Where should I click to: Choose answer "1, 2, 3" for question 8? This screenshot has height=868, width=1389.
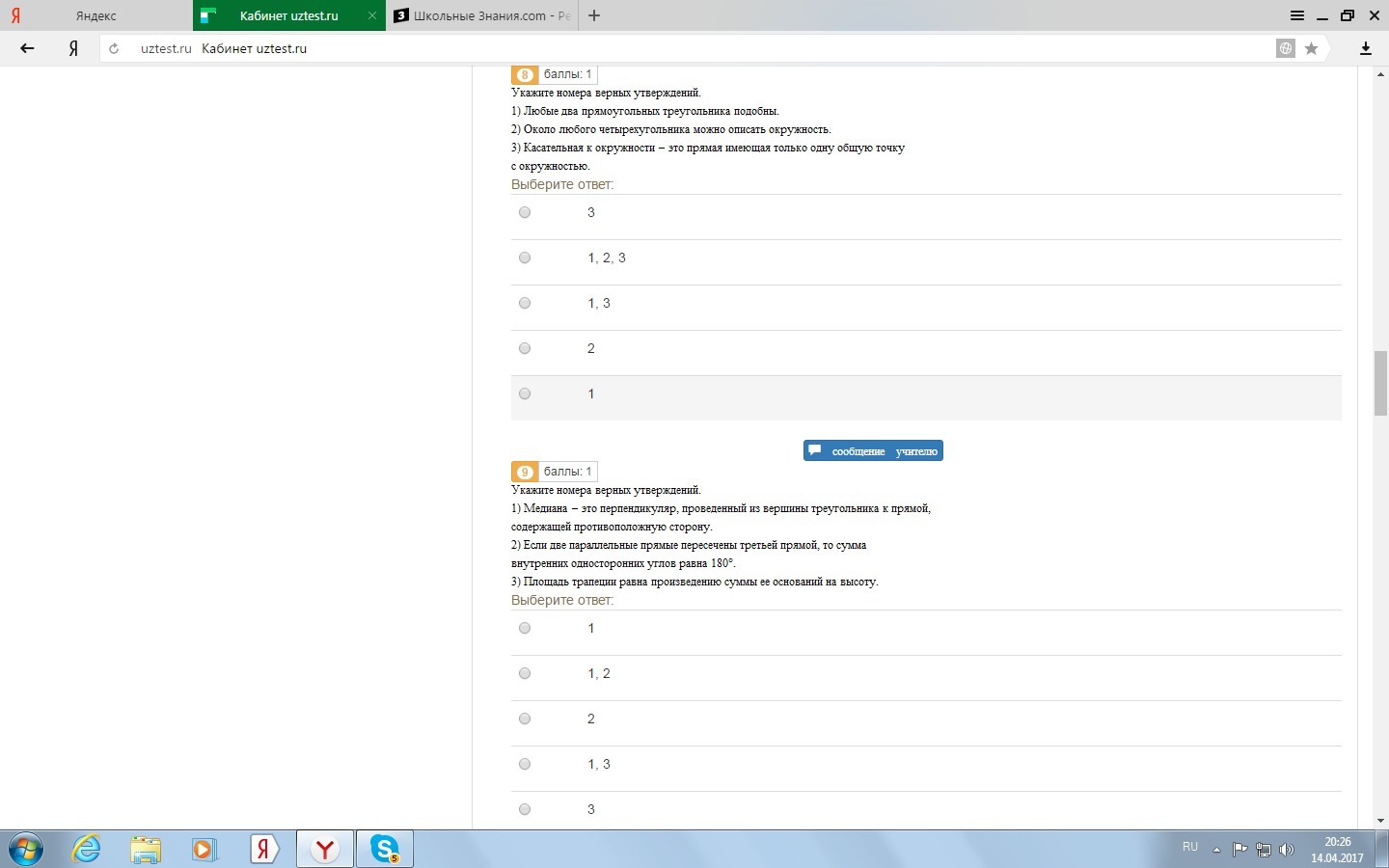(525, 258)
